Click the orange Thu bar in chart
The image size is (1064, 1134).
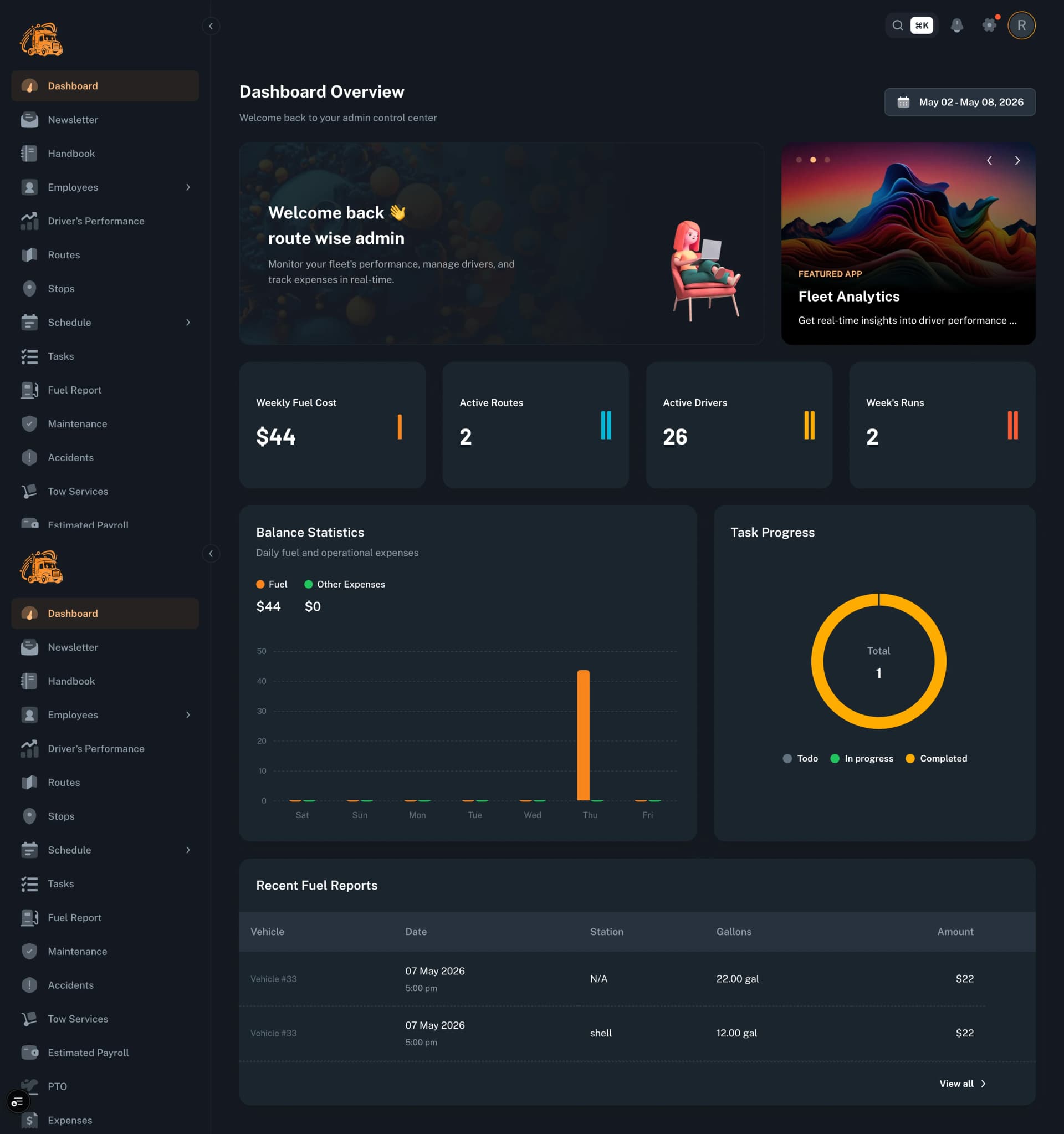[x=584, y=735]
